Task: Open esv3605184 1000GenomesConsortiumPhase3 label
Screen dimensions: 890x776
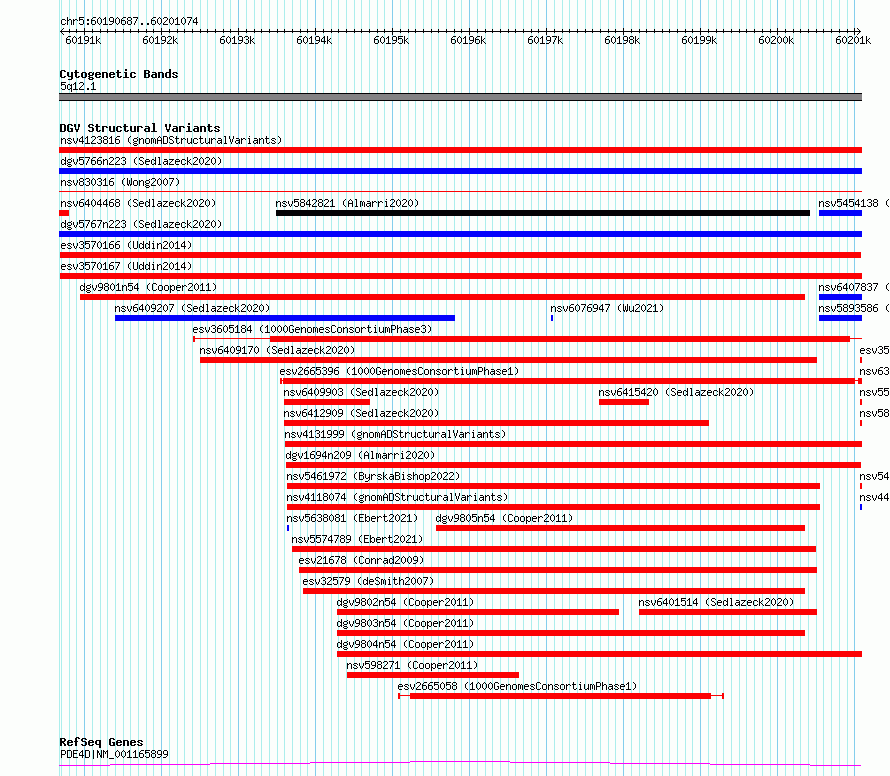Action: [312, 329]
